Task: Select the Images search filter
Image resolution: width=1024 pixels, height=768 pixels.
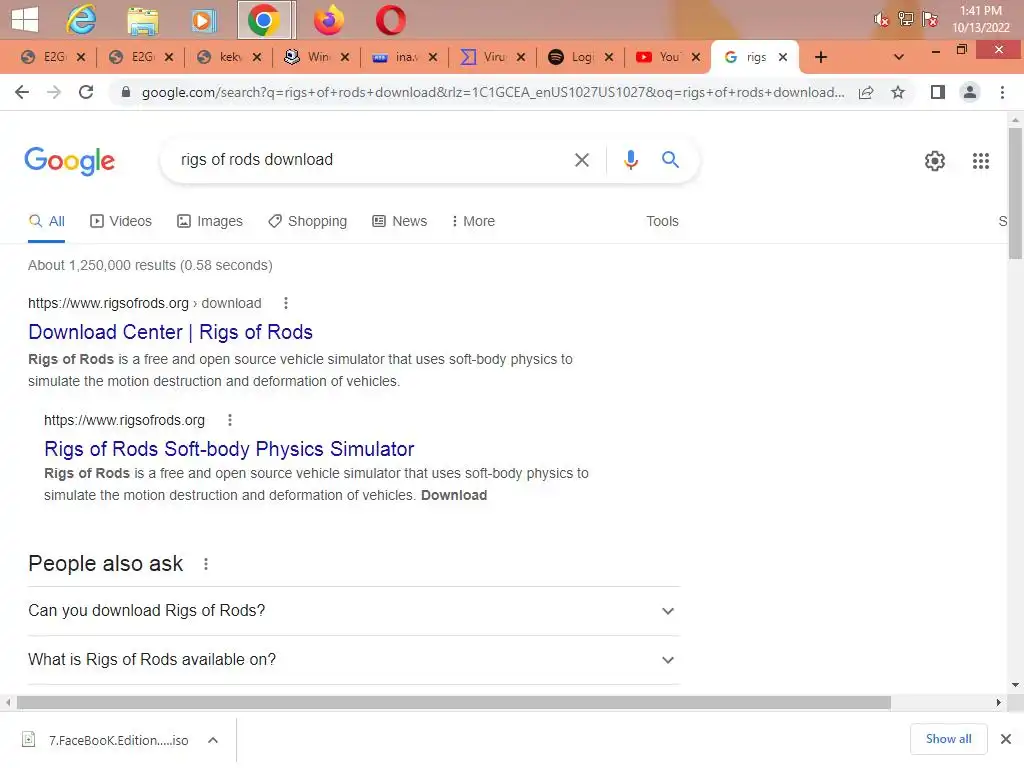Action: pyautogui.click(x=210, y=221)
